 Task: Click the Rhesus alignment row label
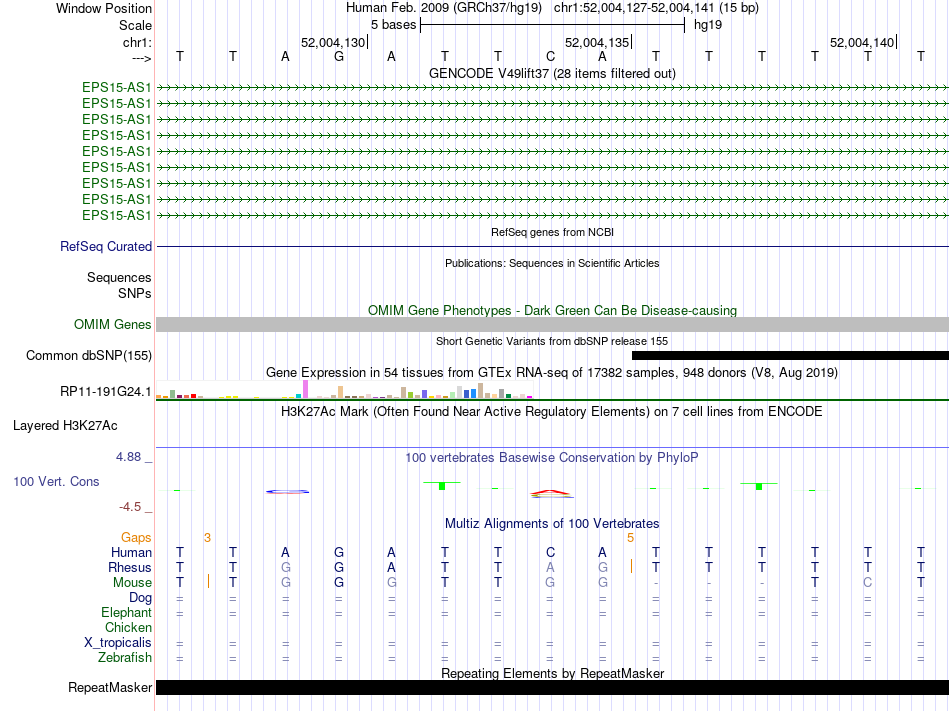[x=129, y=567]
